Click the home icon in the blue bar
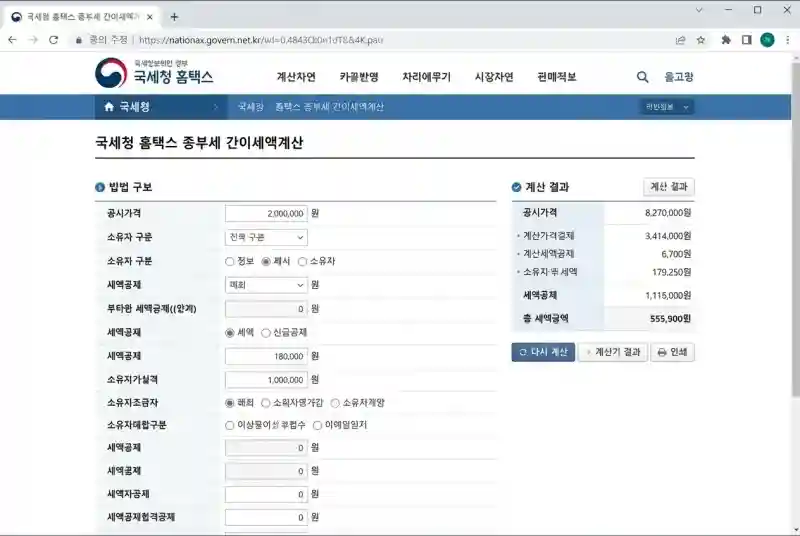800x536 pixels. click(x=109, y=107)
